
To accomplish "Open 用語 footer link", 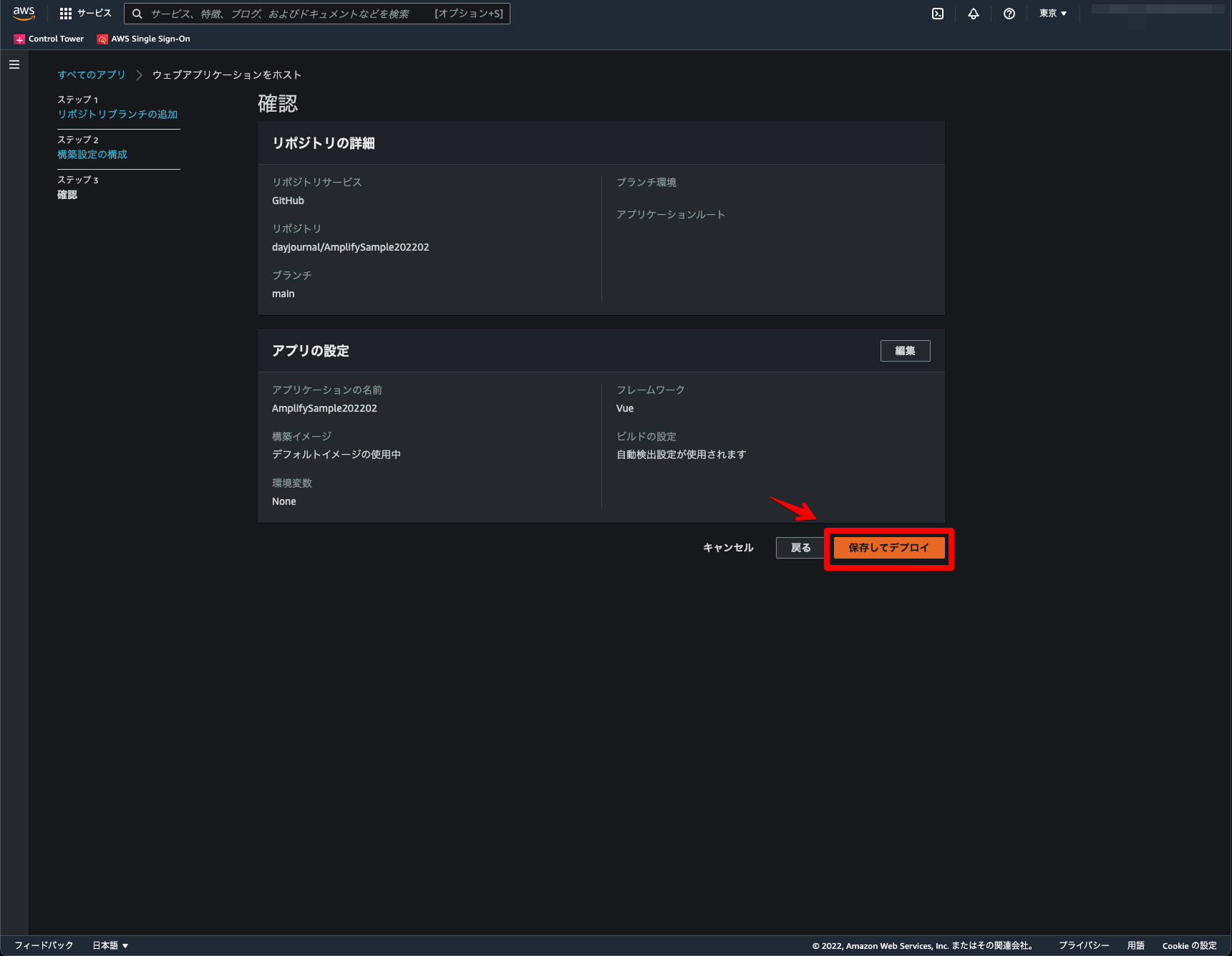I will (1136, 945).
